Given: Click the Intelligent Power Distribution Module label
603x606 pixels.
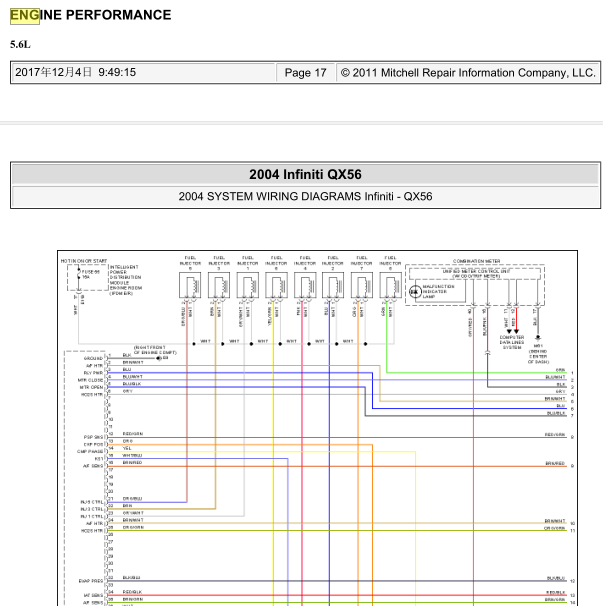Looking at the screenshot, I should [x=126, y=280].
